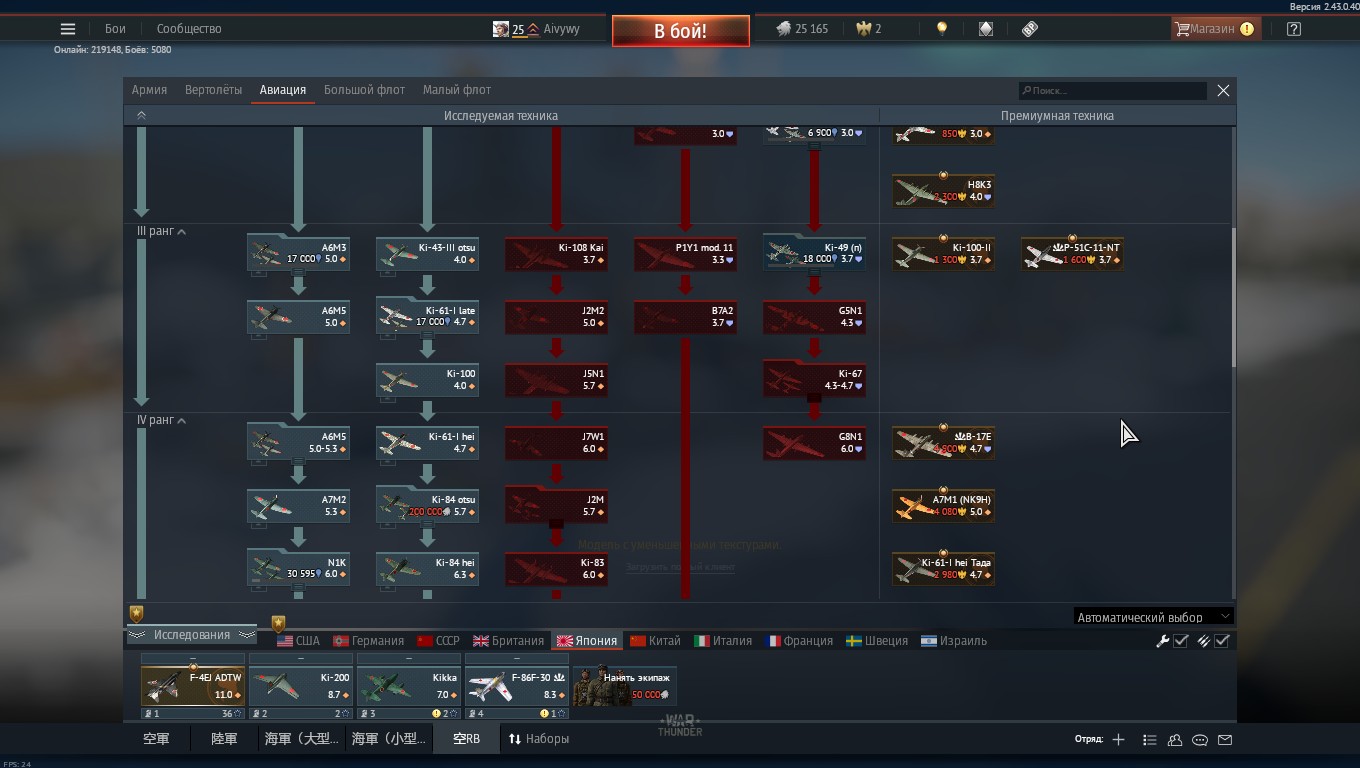The width and height of the screenshot is (1360, 768).
Task: Select the G8N1 bomber card
Action: (814, 442)
